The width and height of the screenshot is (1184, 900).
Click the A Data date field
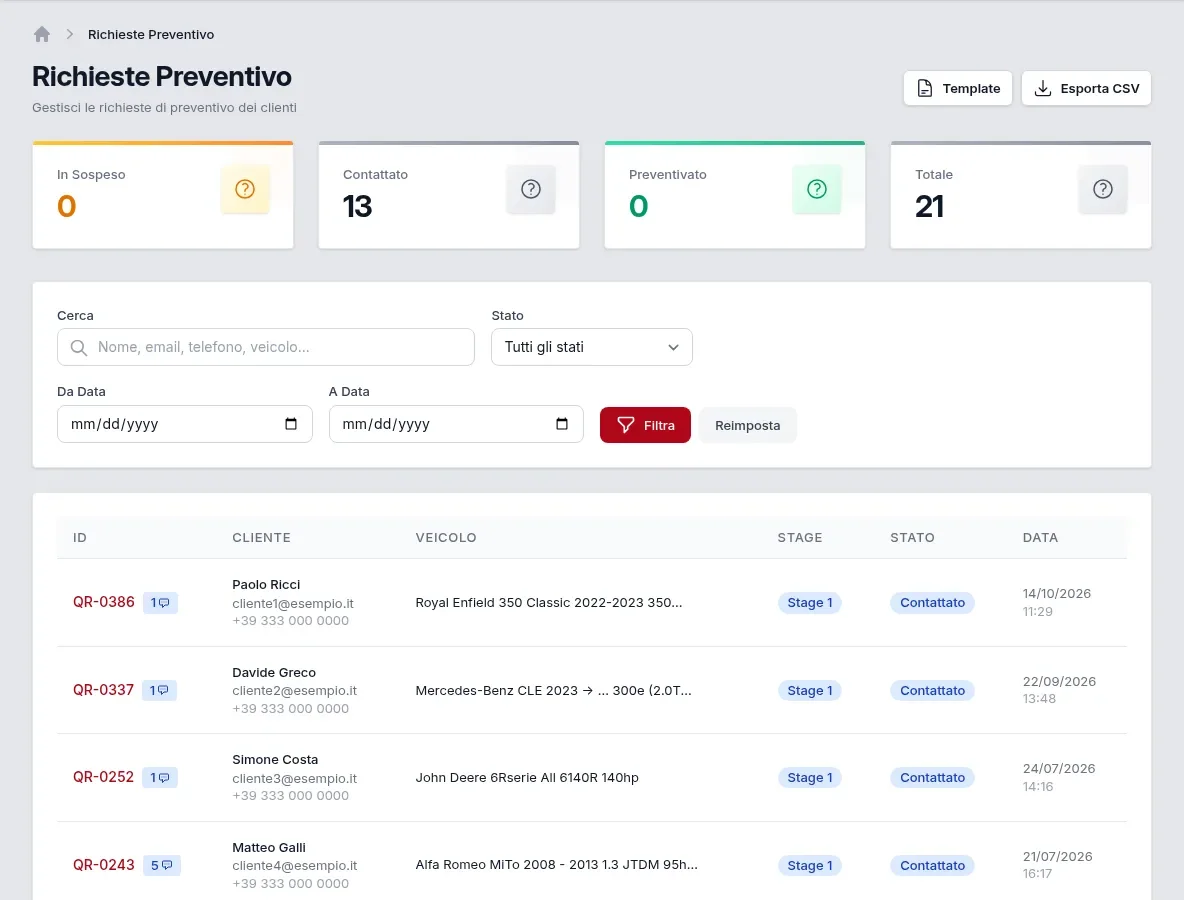456,424
